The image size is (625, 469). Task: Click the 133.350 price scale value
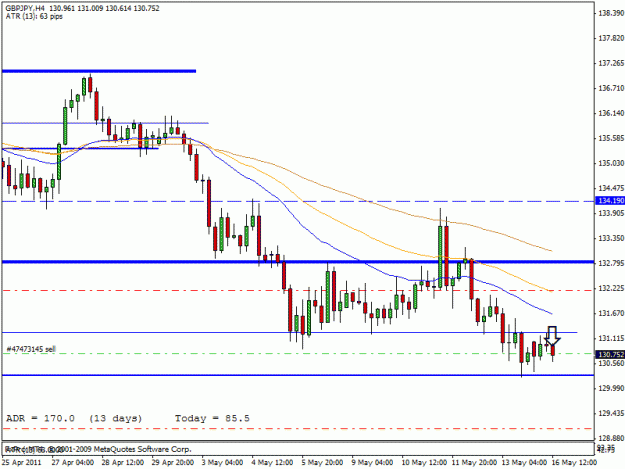[x=611, y=238]
